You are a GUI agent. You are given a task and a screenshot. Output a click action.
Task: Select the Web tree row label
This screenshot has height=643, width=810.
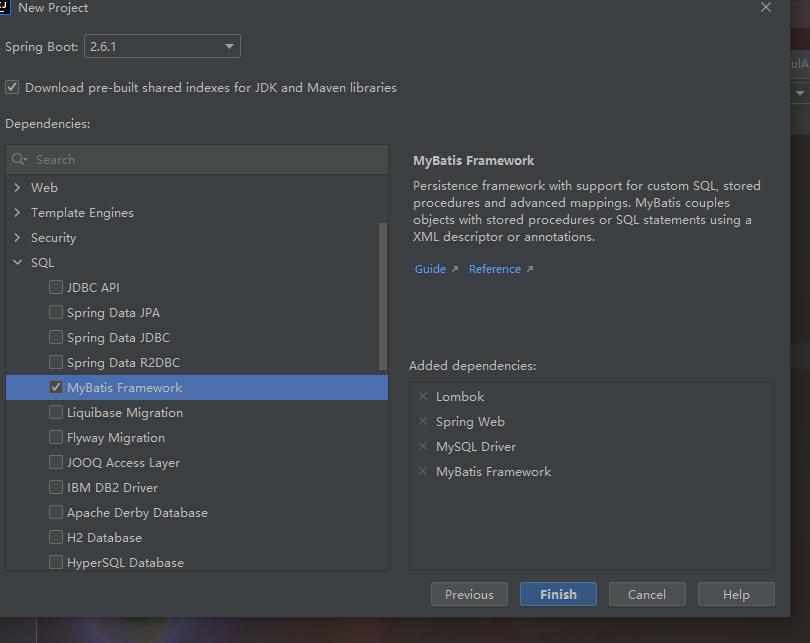pyautogui.click(x=44, y=187)
